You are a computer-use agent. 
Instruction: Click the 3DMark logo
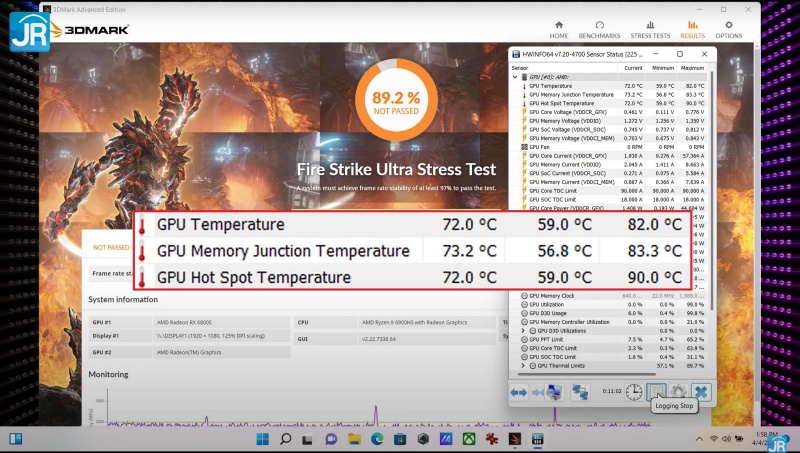pos(90,30)
